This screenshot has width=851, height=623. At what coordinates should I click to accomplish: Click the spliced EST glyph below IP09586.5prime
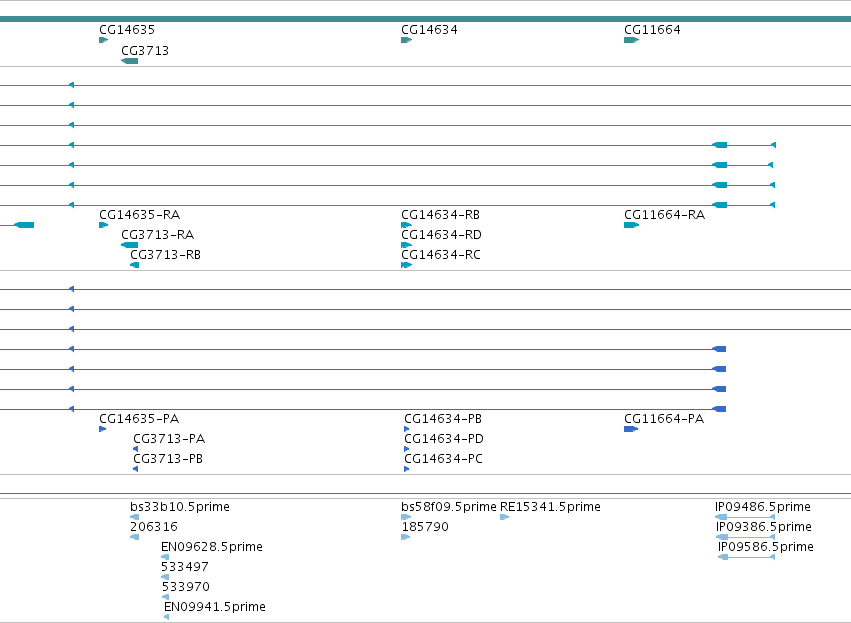[746, 557]
